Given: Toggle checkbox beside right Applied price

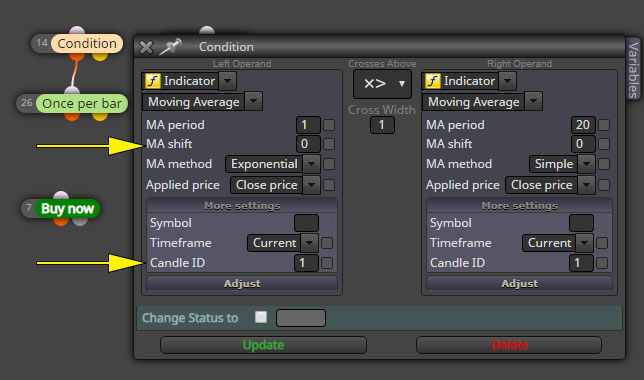Looking at the screenshot, I should (604, 185).
